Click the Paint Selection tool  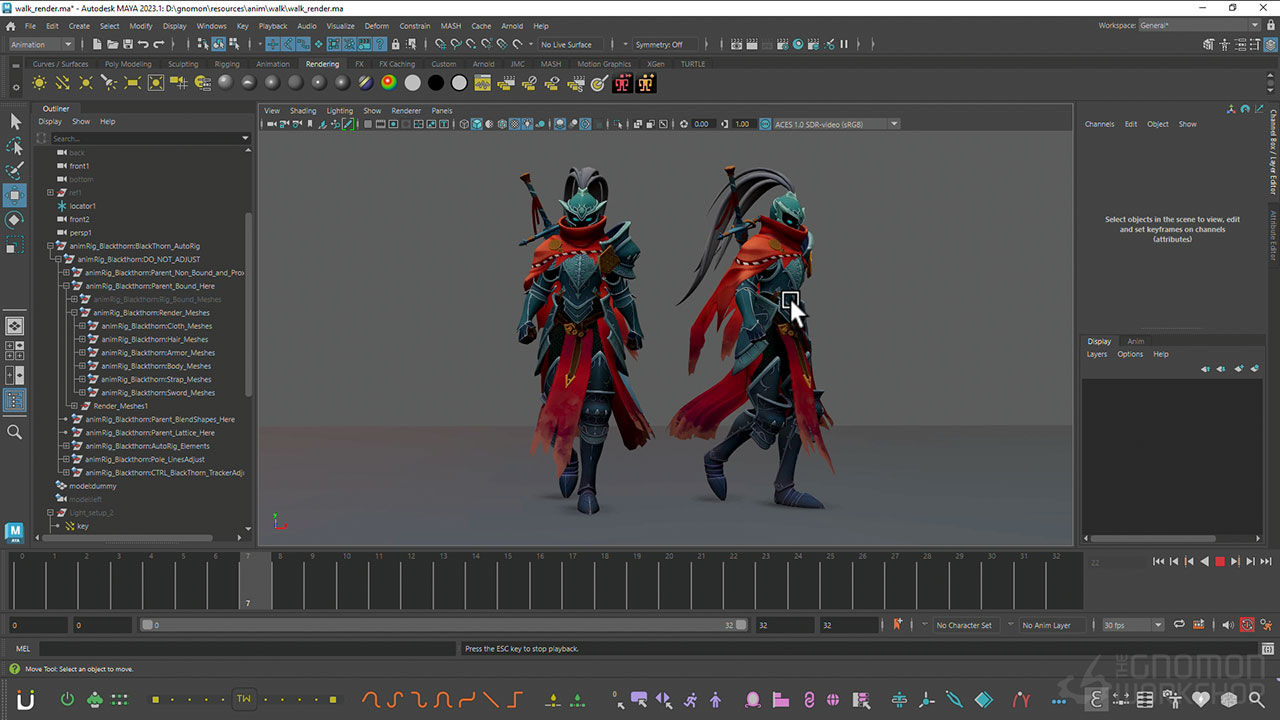click(15, 171)
